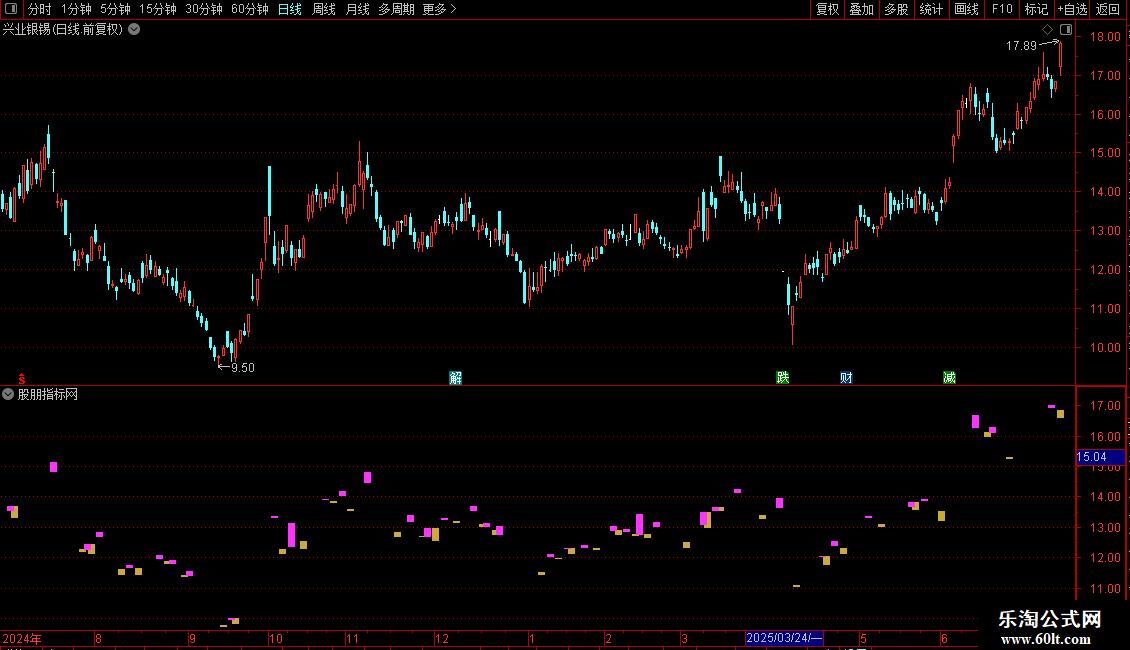This screenshot has height=650, width=1130.
Task: Click the 10.00 price axis label
Action: coord(1105,348)
